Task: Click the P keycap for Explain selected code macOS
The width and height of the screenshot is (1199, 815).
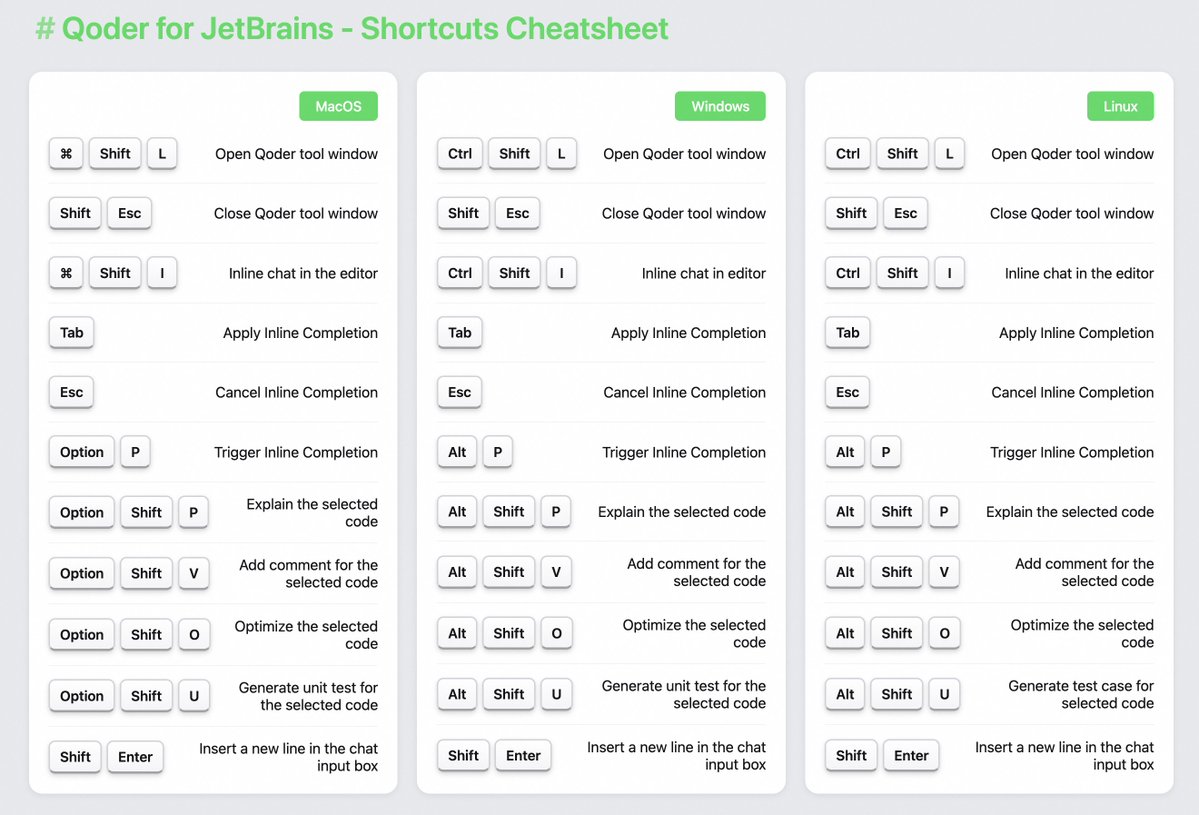Action: pos(194,512)
